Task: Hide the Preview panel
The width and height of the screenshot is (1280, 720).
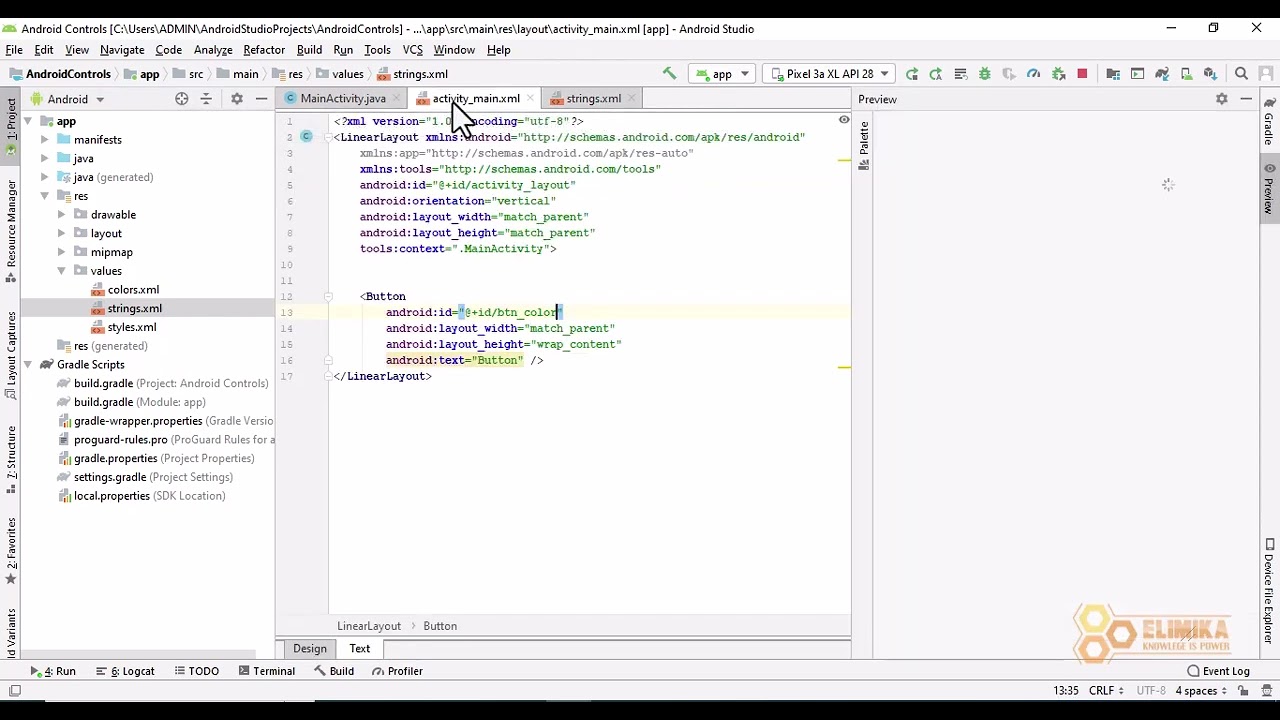Action: click(x=1246, y=99)
